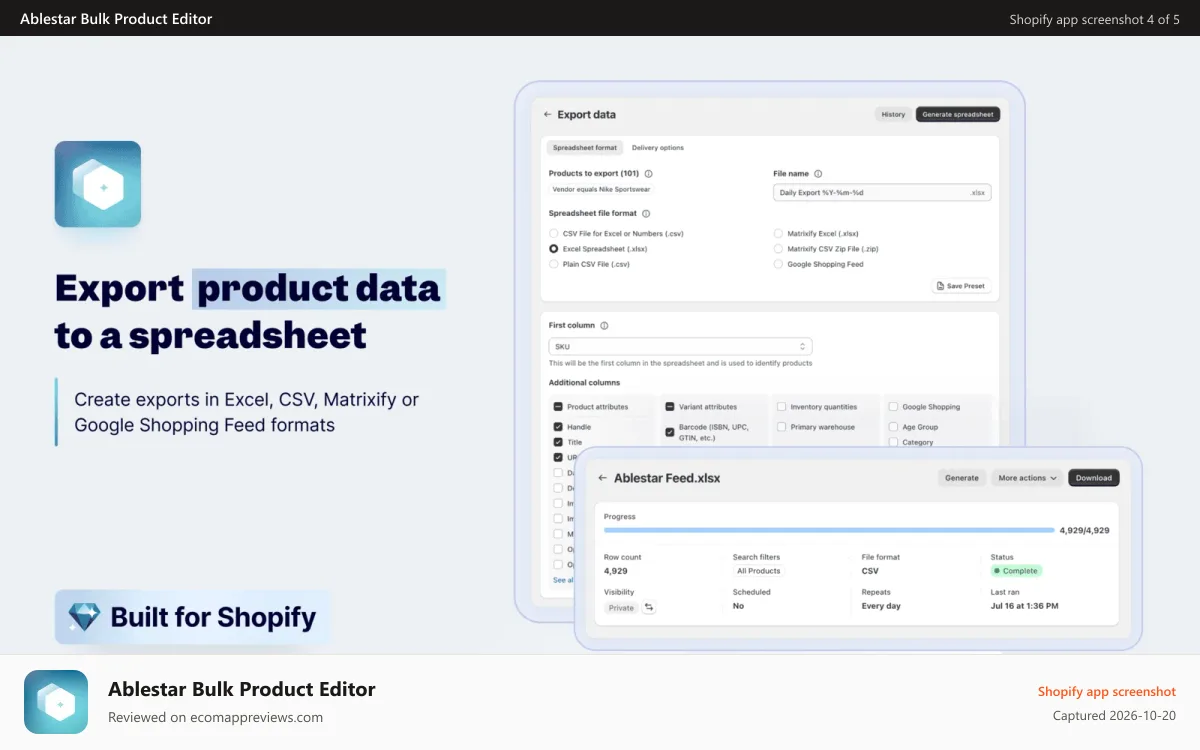Check the Primary warehouse checkbox
Viewport: 1200px width, 750px height.
tap(782, 427)
